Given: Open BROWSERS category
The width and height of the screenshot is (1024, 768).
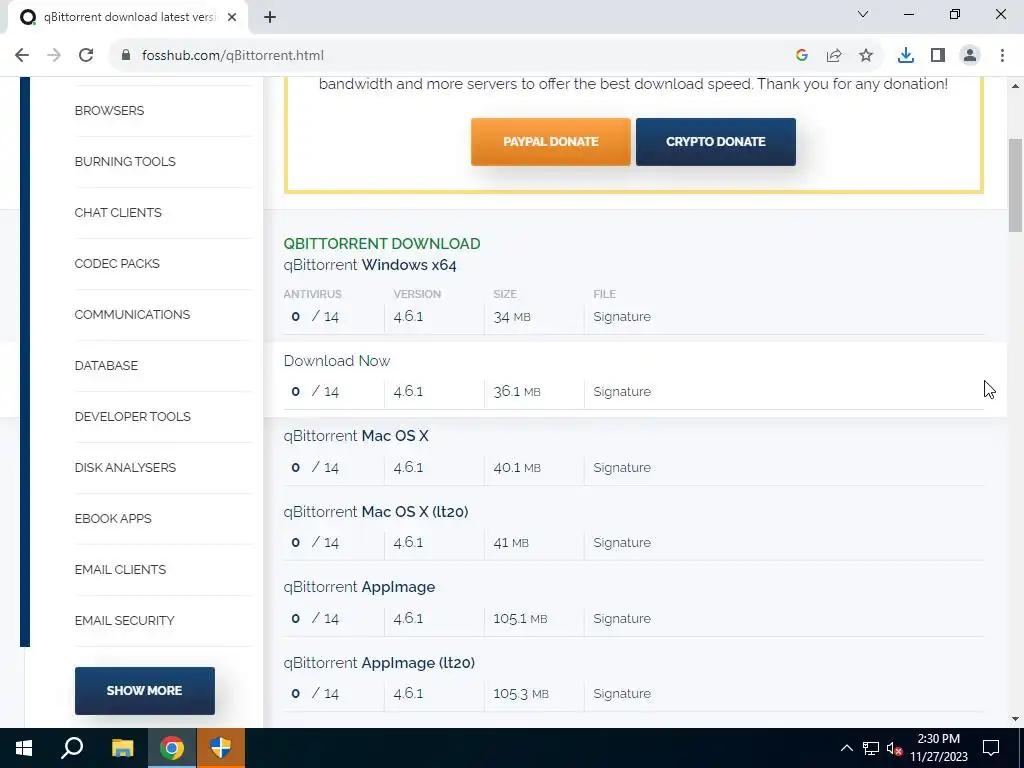Looking at the screenshot, I should coord(109,110).
